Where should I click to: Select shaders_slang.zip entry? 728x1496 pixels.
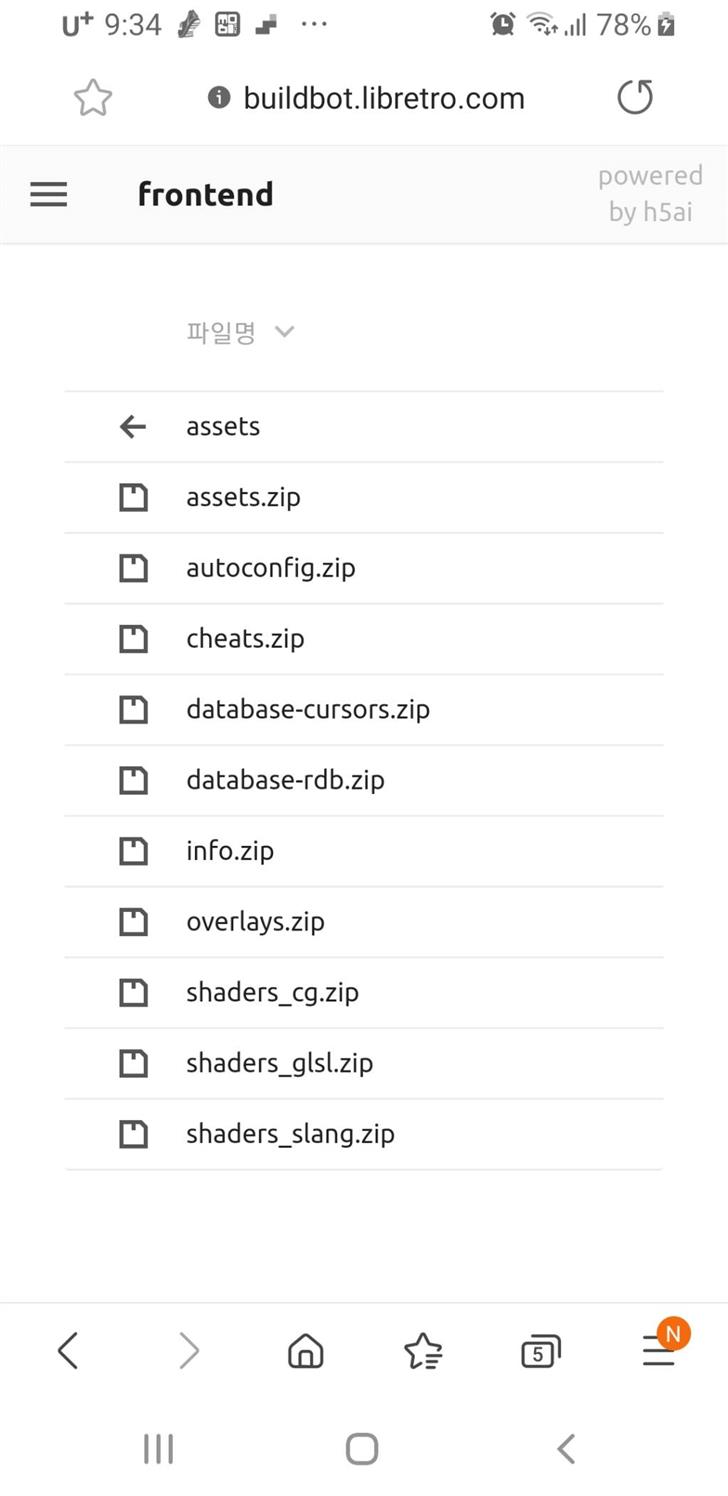pyautogui.click(x=364, y=1134)
